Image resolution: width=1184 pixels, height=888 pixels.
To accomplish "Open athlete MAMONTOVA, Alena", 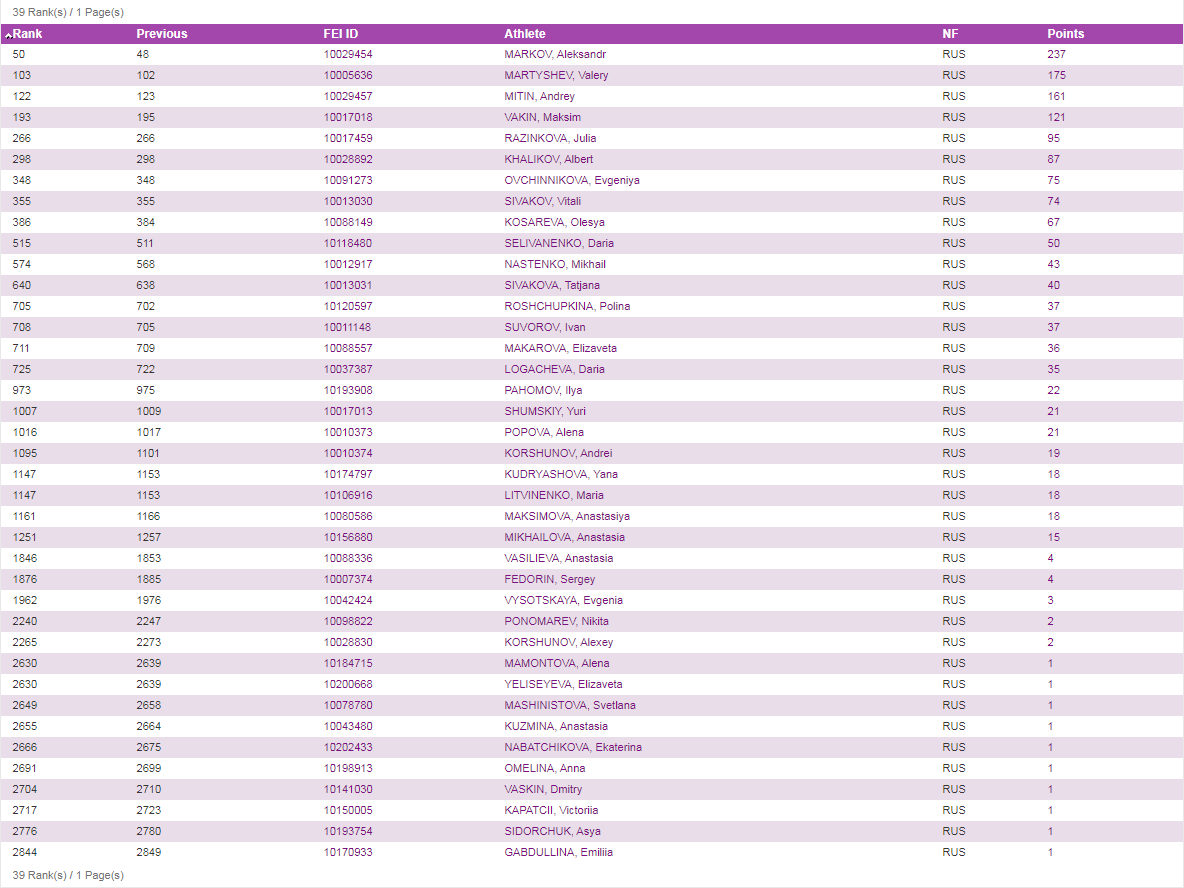I will pyautogui.click(x=557, y=664).
